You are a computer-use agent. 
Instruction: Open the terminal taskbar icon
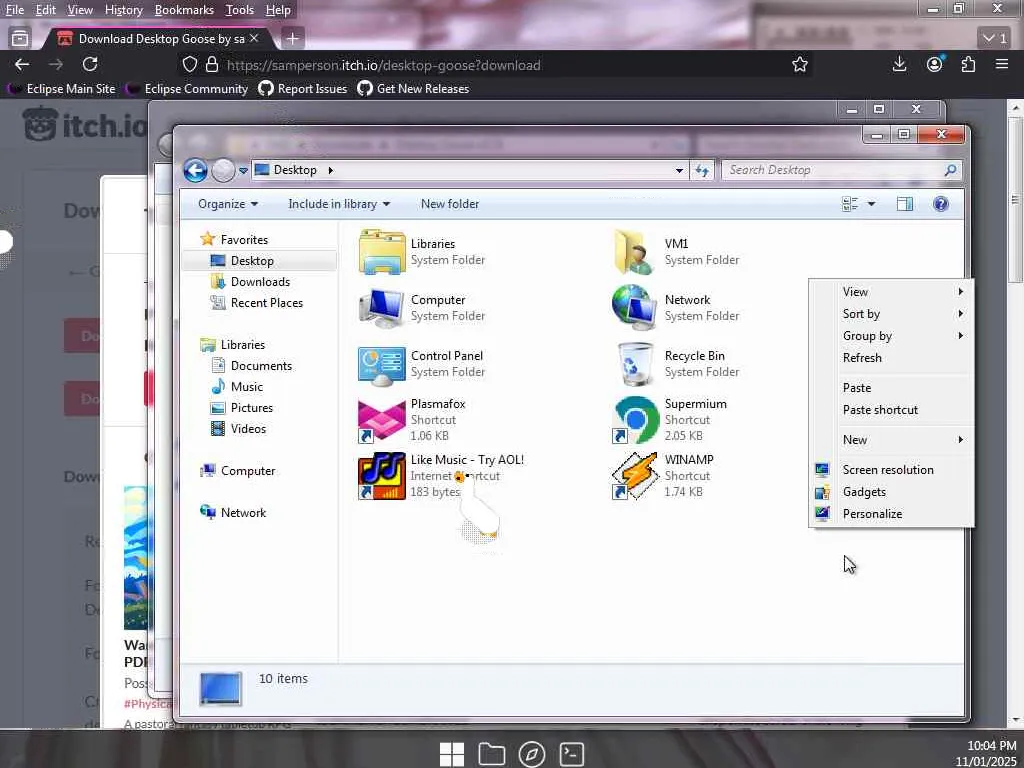click(571, 754)
